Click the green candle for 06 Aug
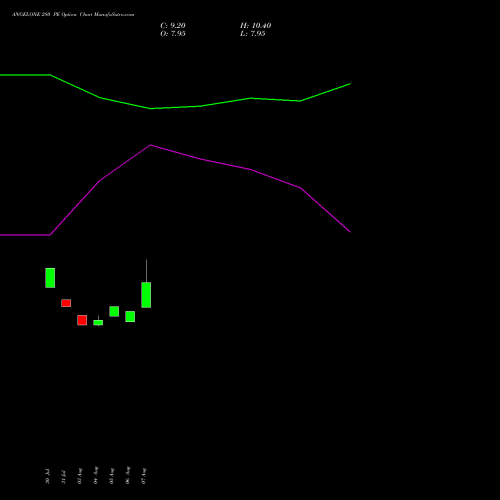This screenshot has width=500, height=500. [130, 316]
